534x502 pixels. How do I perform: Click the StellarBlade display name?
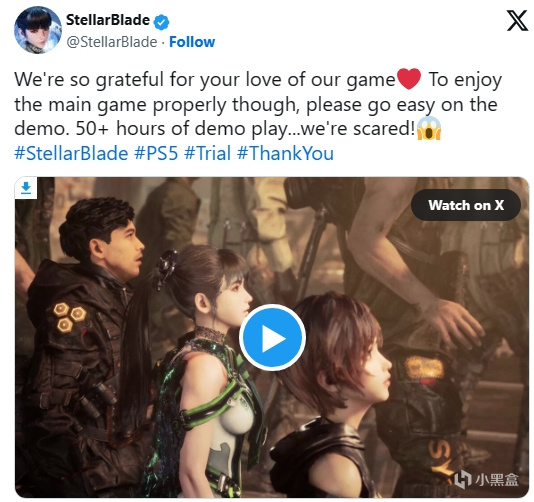pyautogui.click(x=108, y=20)
